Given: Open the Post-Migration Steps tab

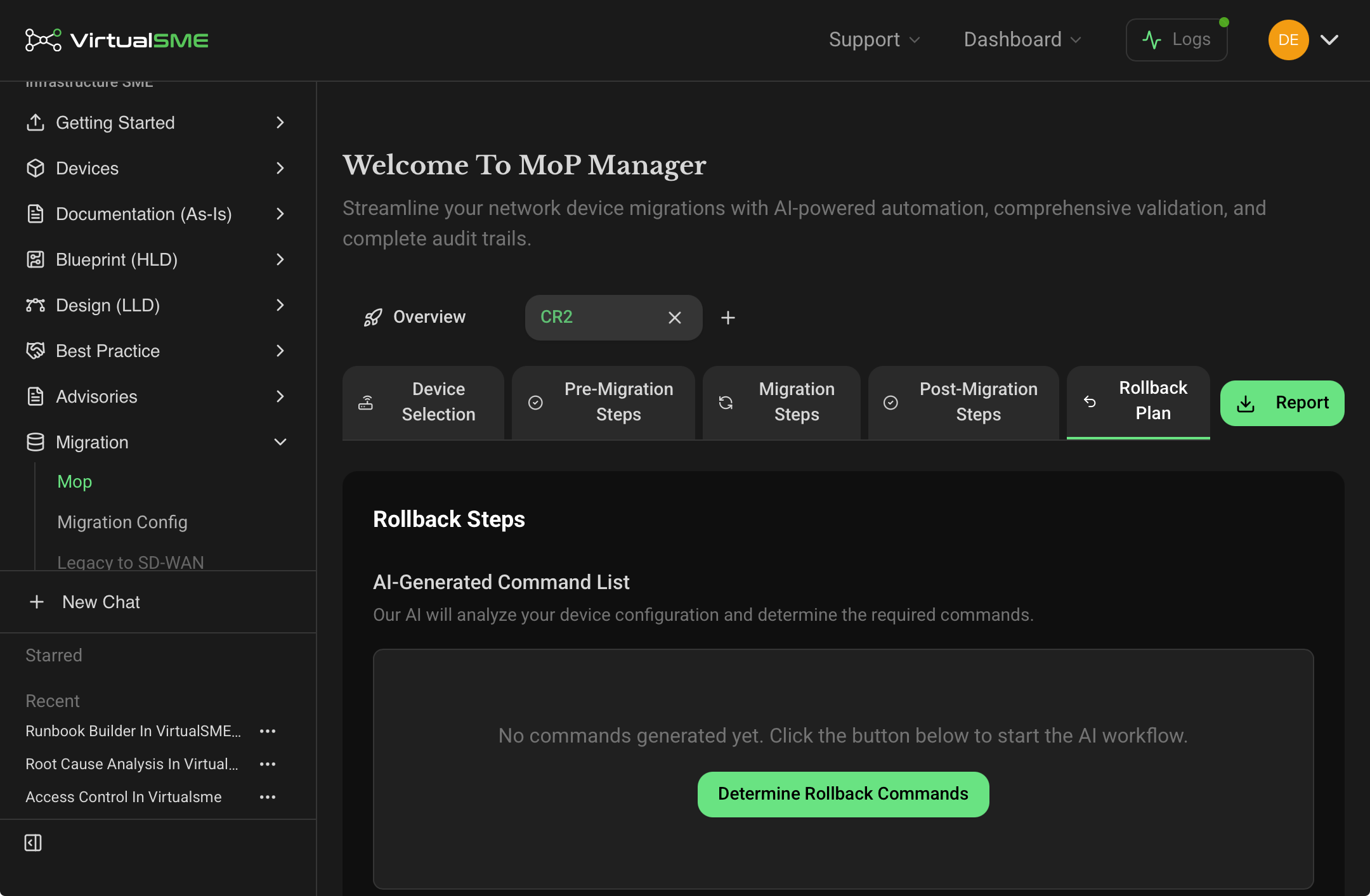Looking at the screenshot, I should tap(963, 402).
